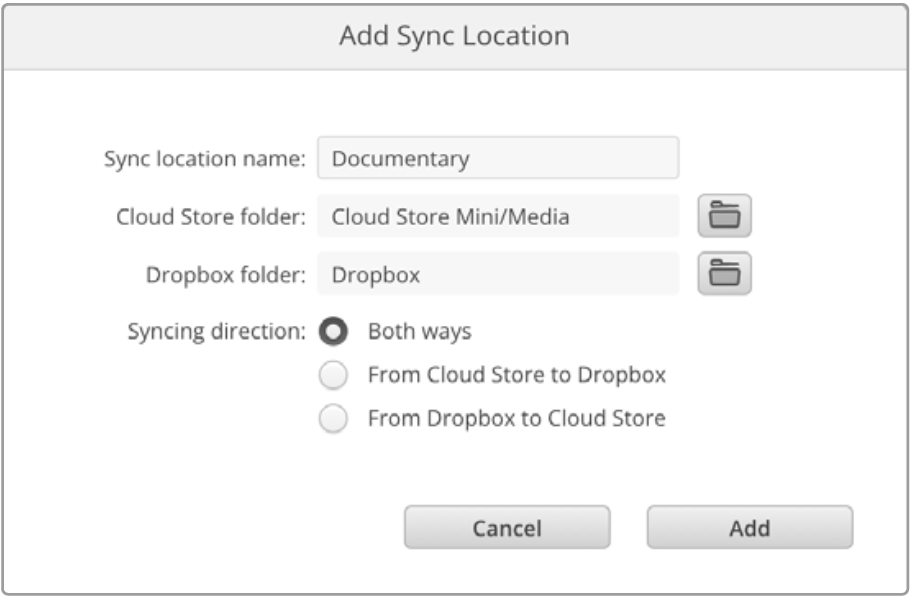Click the 'Syncing direction:' label
This screenshot has width=911, height=598.
216,331
